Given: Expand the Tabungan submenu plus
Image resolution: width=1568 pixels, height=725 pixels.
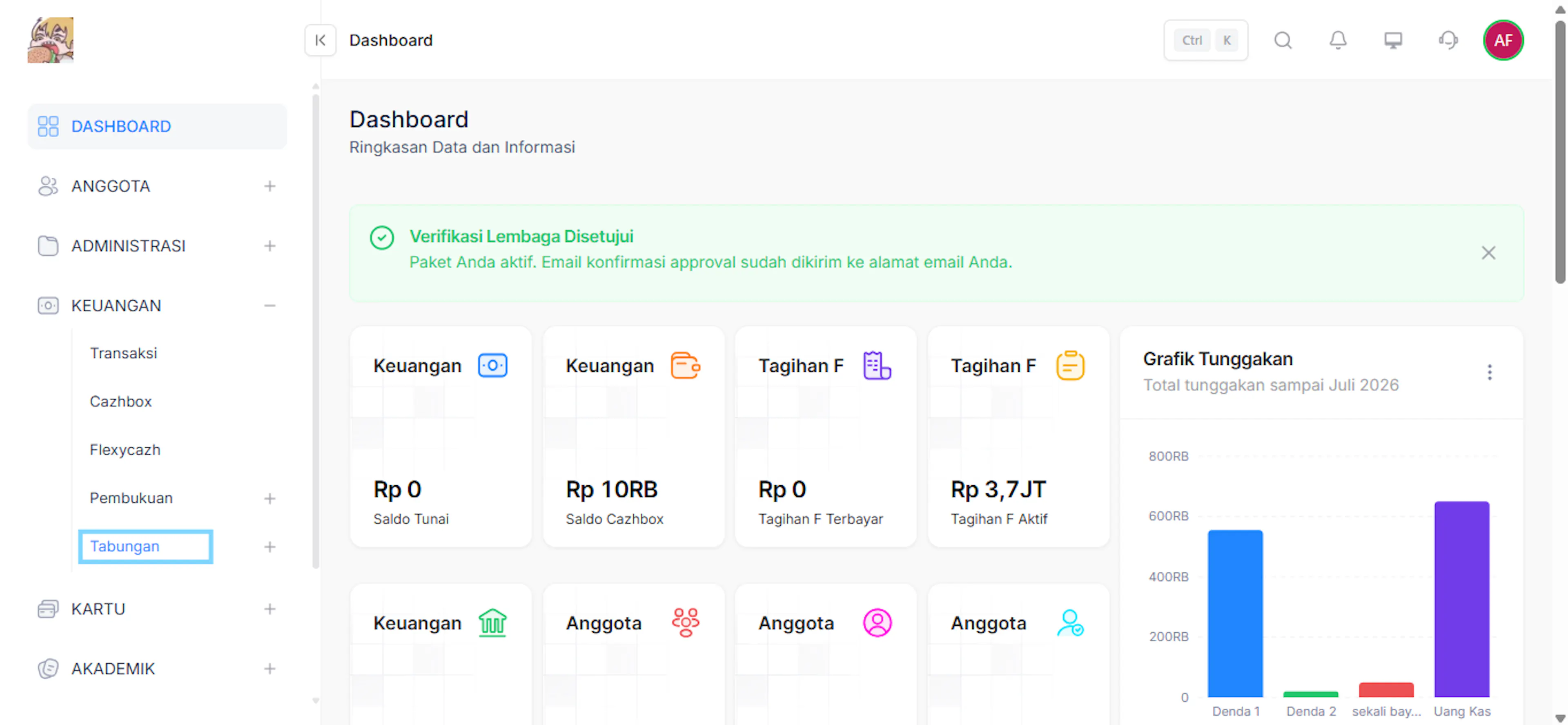Looking at the screenshot, I should click(269, 547).
